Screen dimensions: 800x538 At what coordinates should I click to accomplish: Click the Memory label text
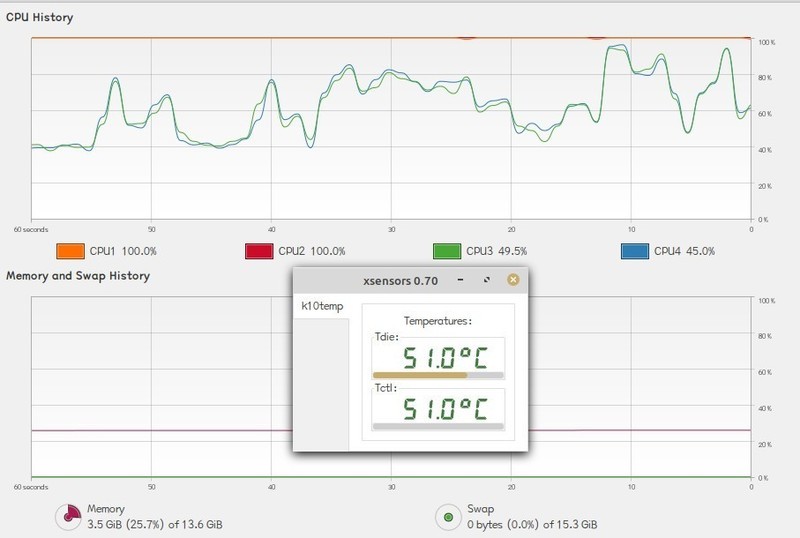(106, 509)
